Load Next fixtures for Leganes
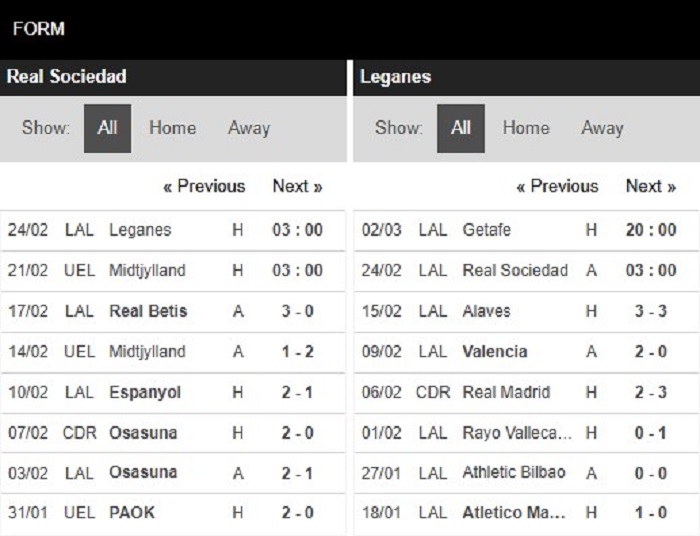 651,186
